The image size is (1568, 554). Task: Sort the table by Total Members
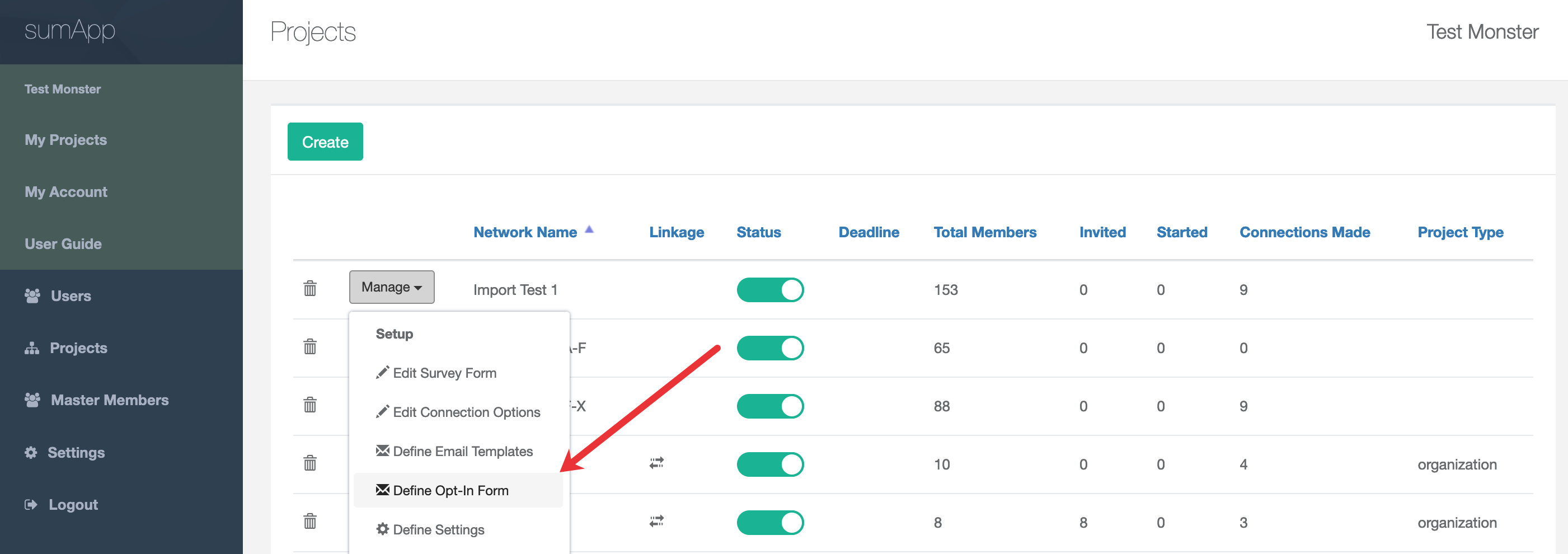(x=984, y=232)
